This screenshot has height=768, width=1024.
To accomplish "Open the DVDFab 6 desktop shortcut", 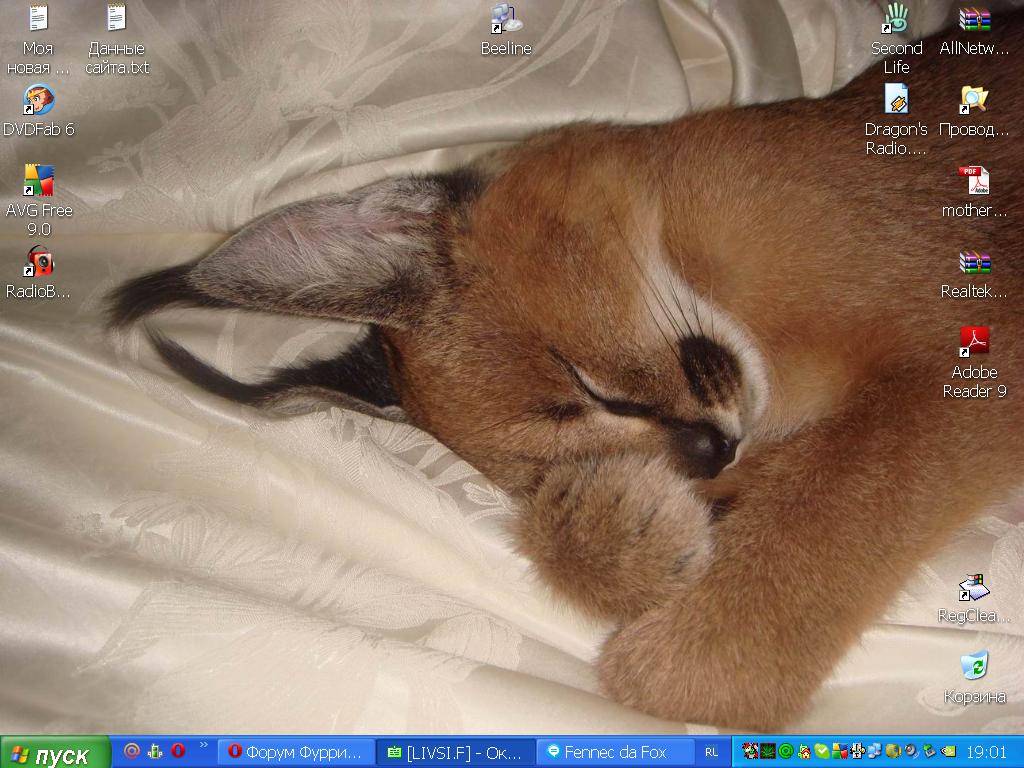I will point(39,101).
